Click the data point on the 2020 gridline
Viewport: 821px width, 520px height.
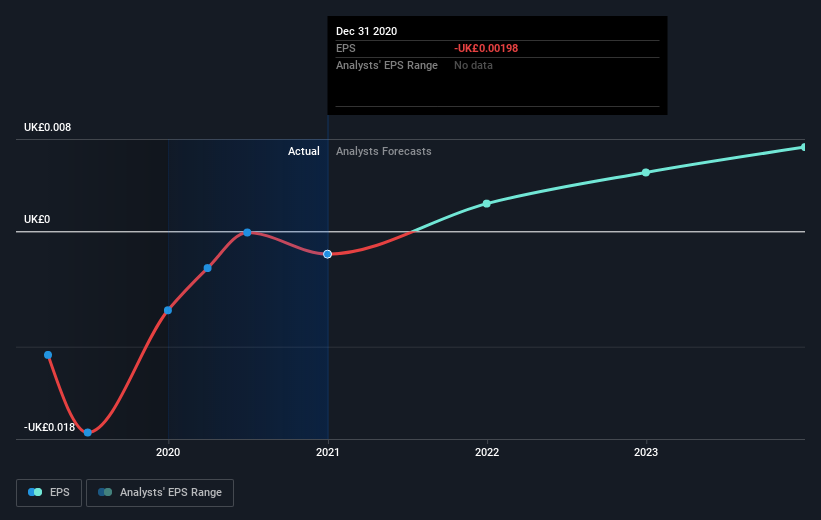168,311
